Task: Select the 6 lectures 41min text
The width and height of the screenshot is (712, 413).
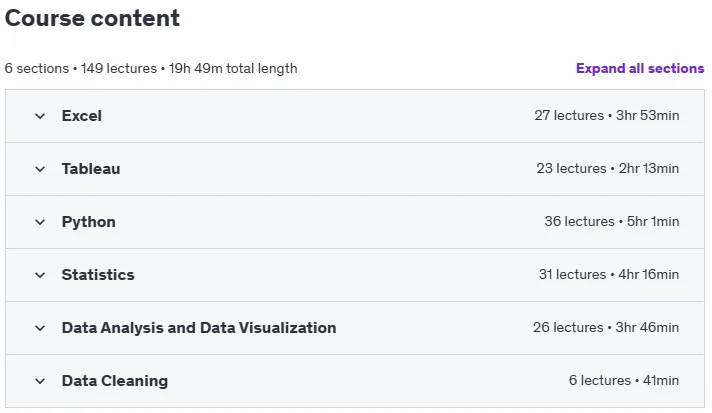Action: click(x=624, y=380)
